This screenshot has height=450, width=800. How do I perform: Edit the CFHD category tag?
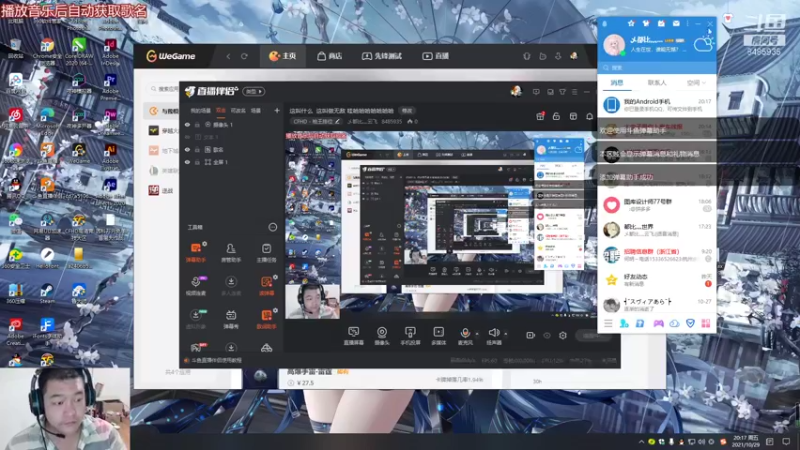tap(316, 121)
